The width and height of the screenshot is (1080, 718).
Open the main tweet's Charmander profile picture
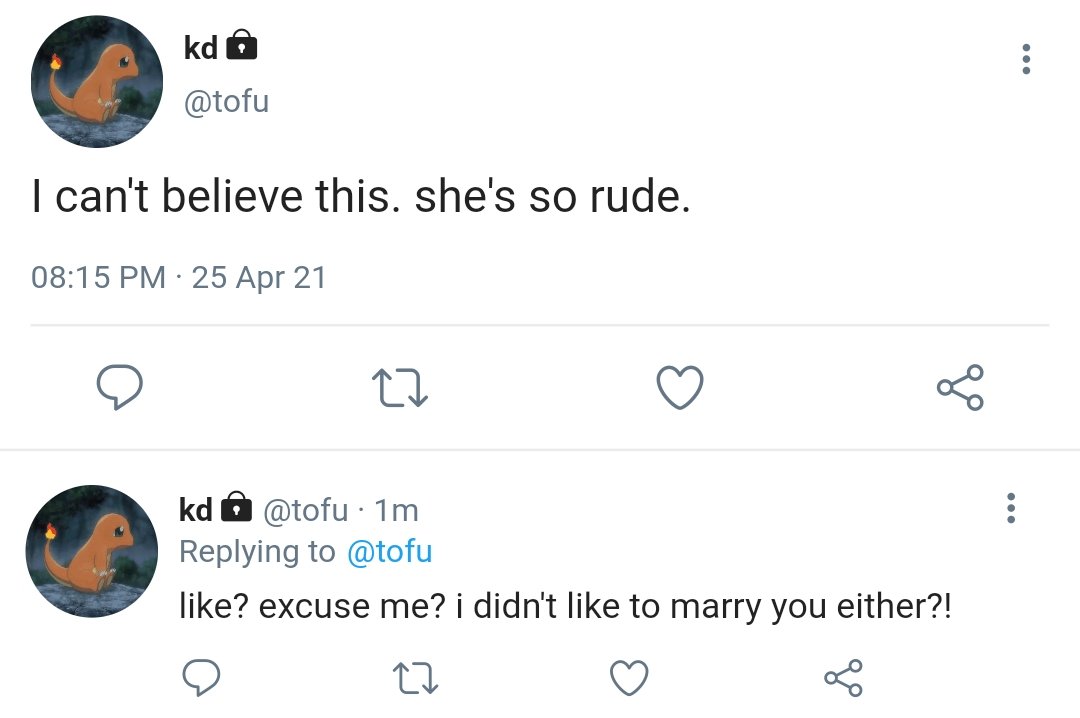click(97, 81)
